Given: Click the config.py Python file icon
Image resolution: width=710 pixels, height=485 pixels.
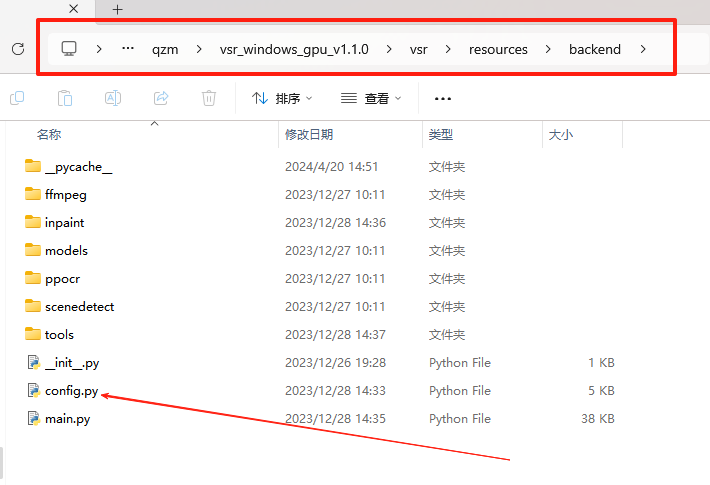Looking at the screenshot, I should (34, 390).
